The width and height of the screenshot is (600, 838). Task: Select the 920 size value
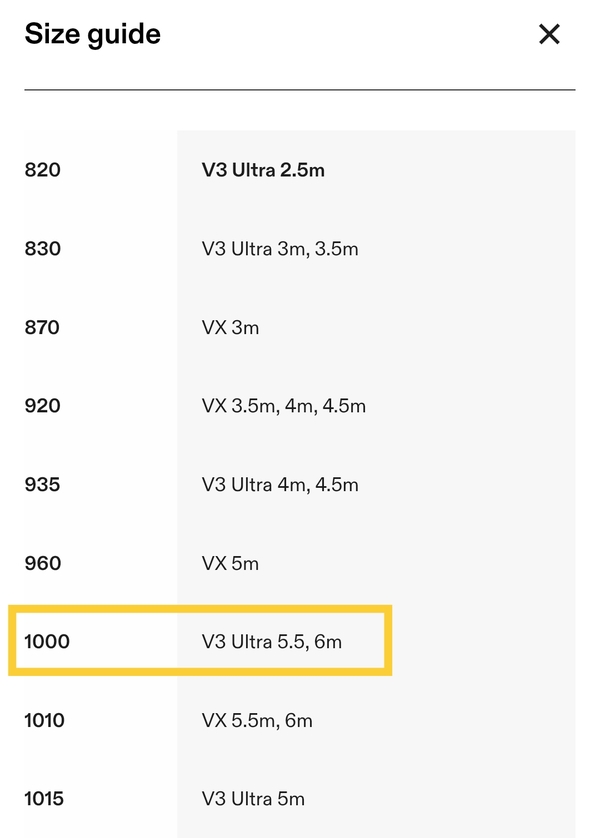pyautogui.click(x=43, y=406)
